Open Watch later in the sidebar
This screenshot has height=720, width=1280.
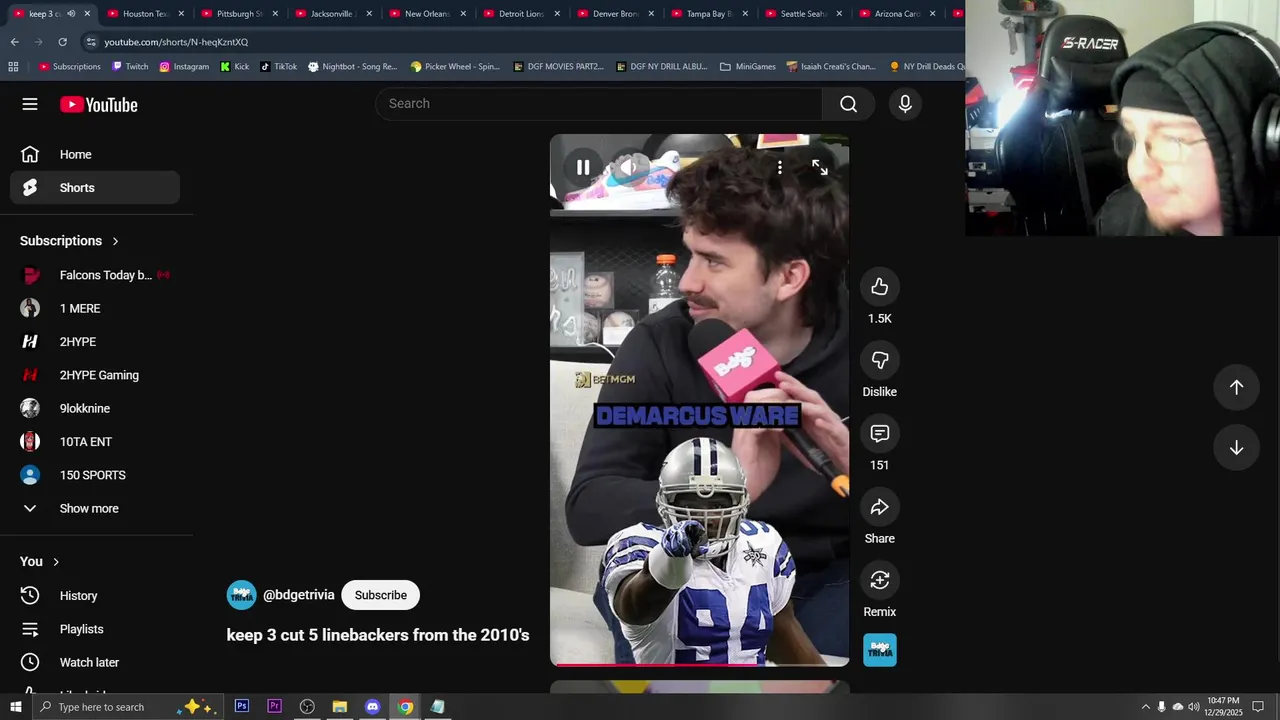click(95, 662)
